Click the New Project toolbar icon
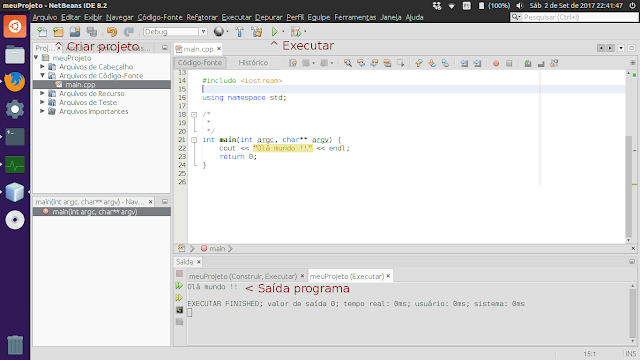Viewport: 640px width, 360px height. point(58,32)
